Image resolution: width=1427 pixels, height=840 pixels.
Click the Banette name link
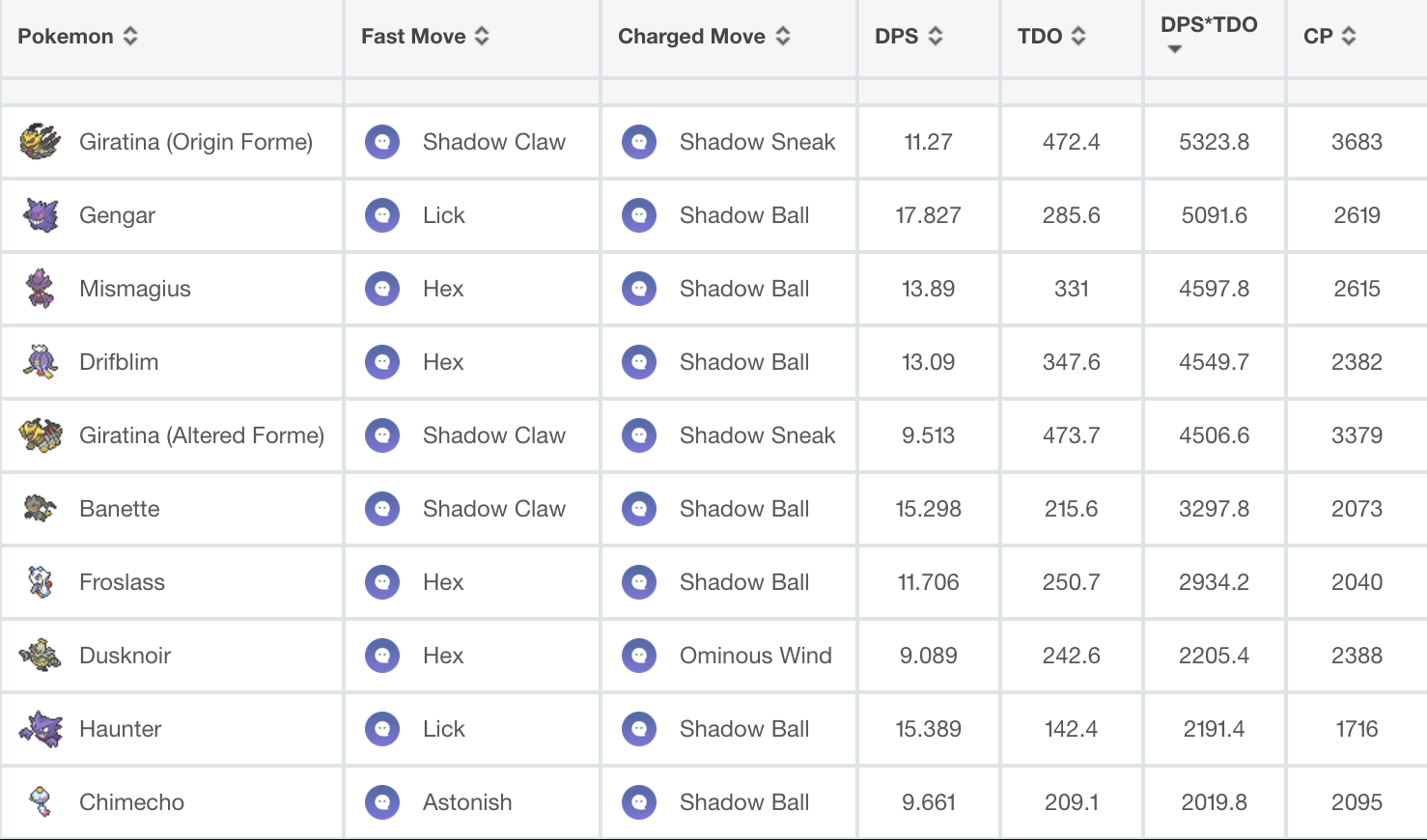click(x=120, y=509)
